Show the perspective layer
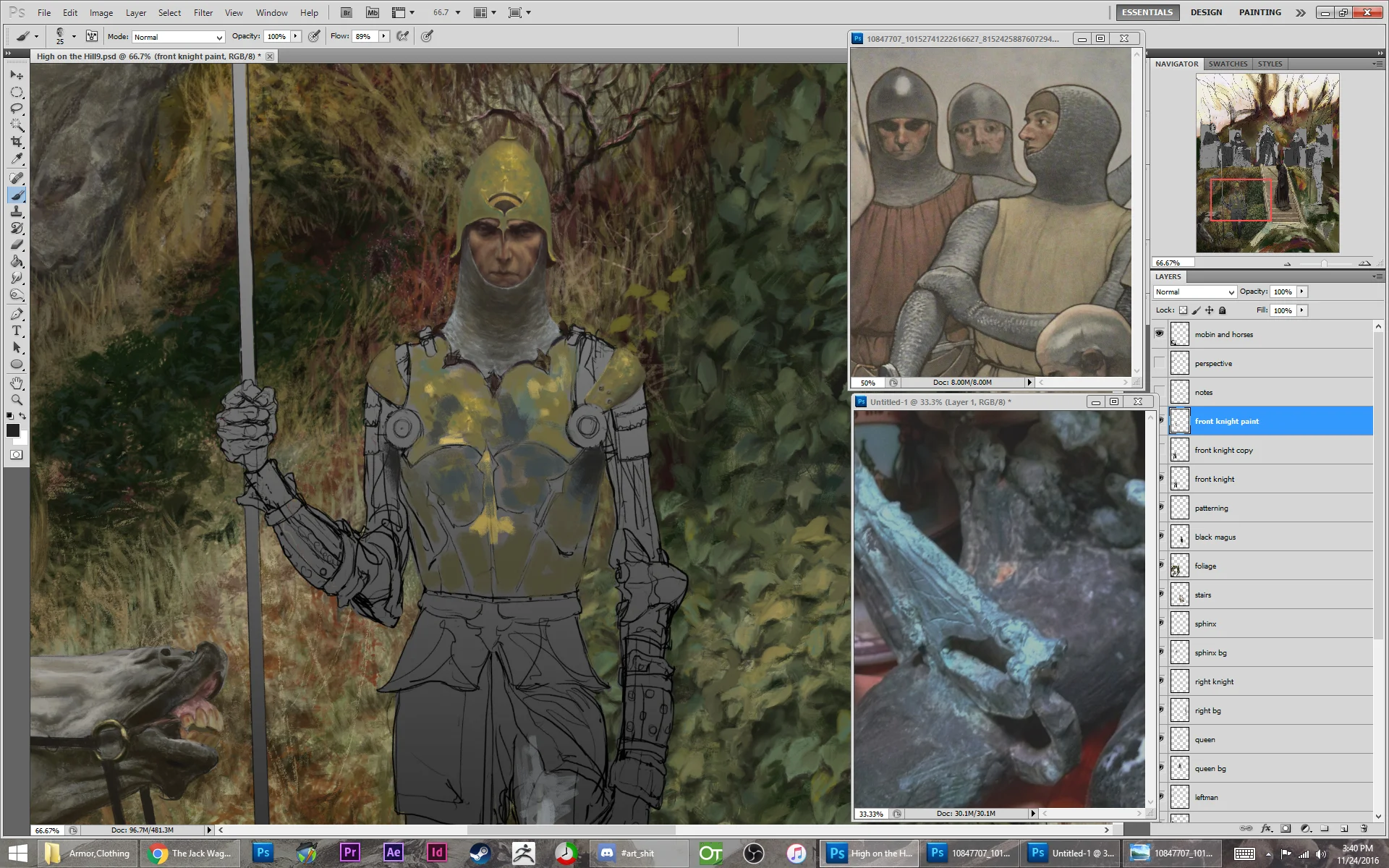The image size is (1389, 868). point(1160,363)
